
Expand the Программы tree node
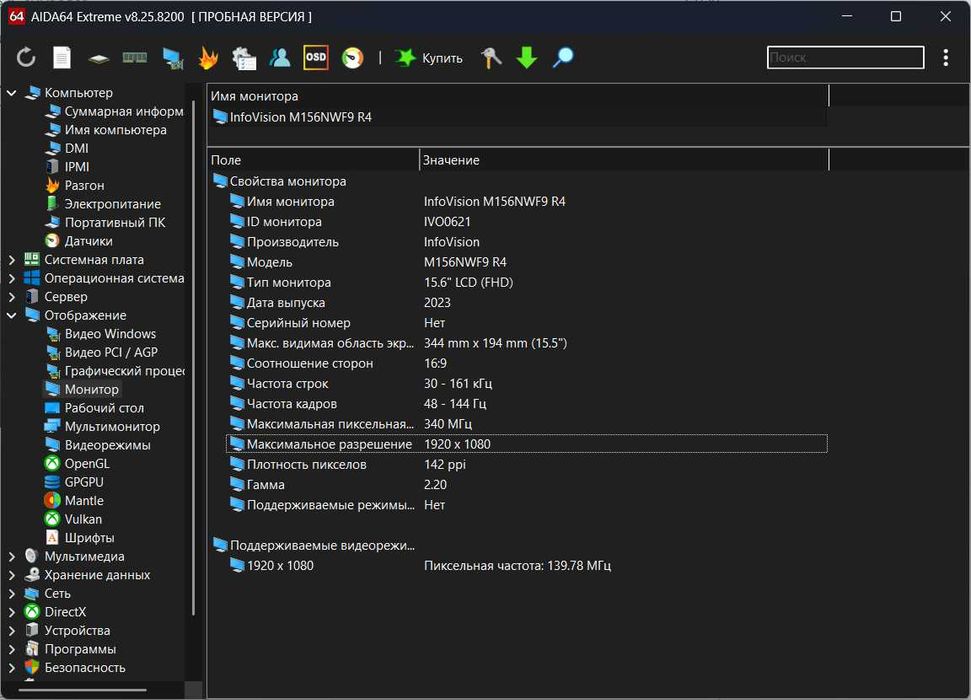[x=11, y=649]
